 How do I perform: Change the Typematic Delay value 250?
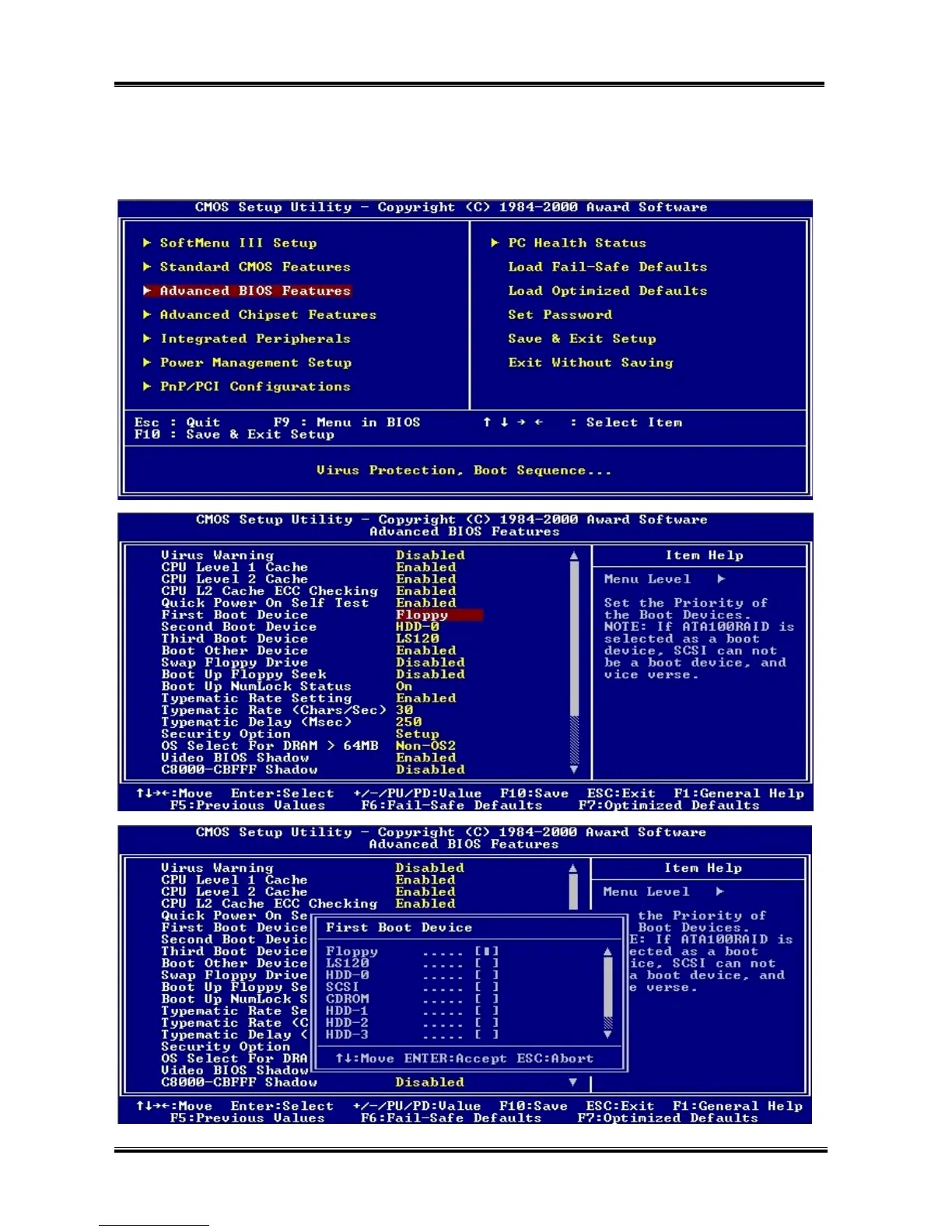point(408,722)
